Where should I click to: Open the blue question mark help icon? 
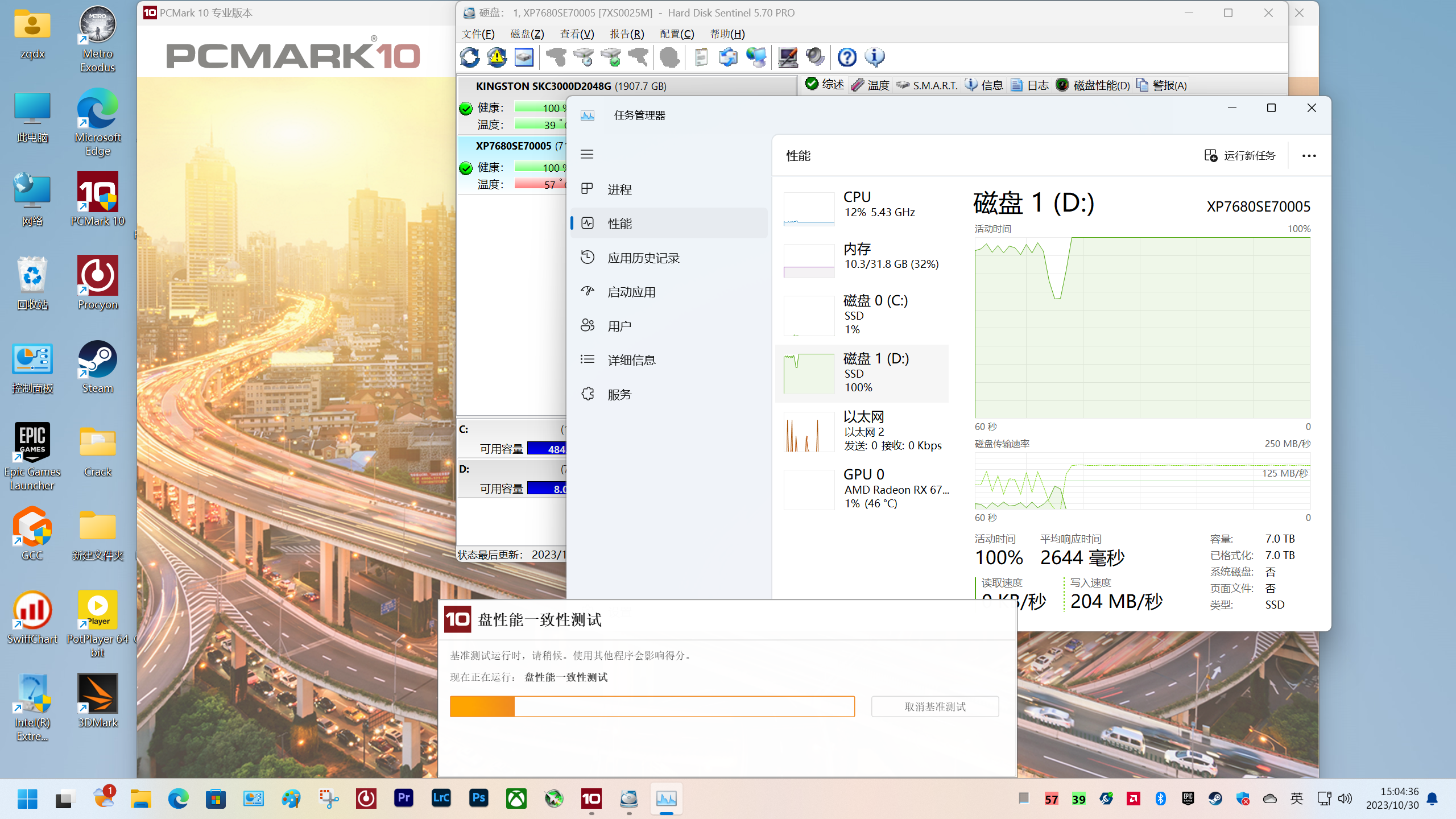pyautogui.click(x=847, y=57)
